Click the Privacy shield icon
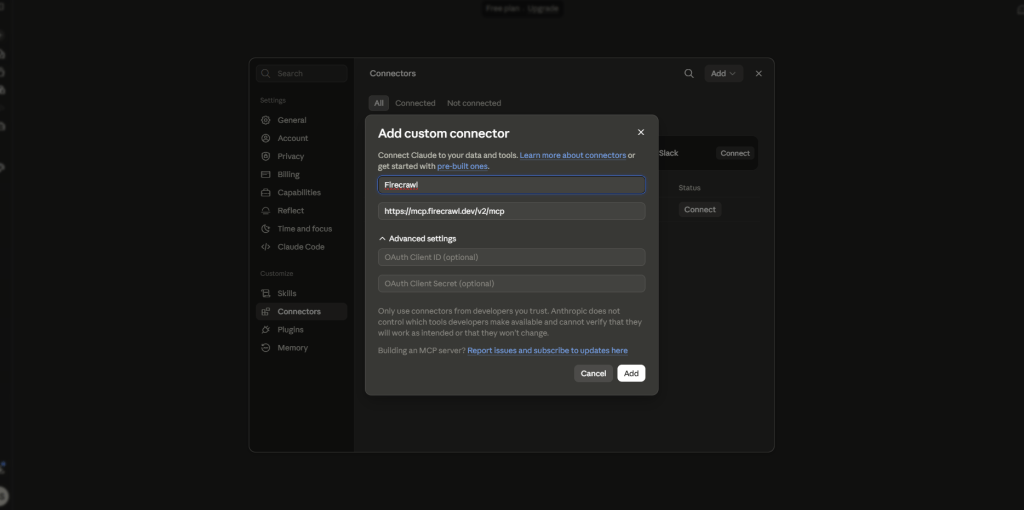Screen dimensions: 1024x510 coord(265,156)
